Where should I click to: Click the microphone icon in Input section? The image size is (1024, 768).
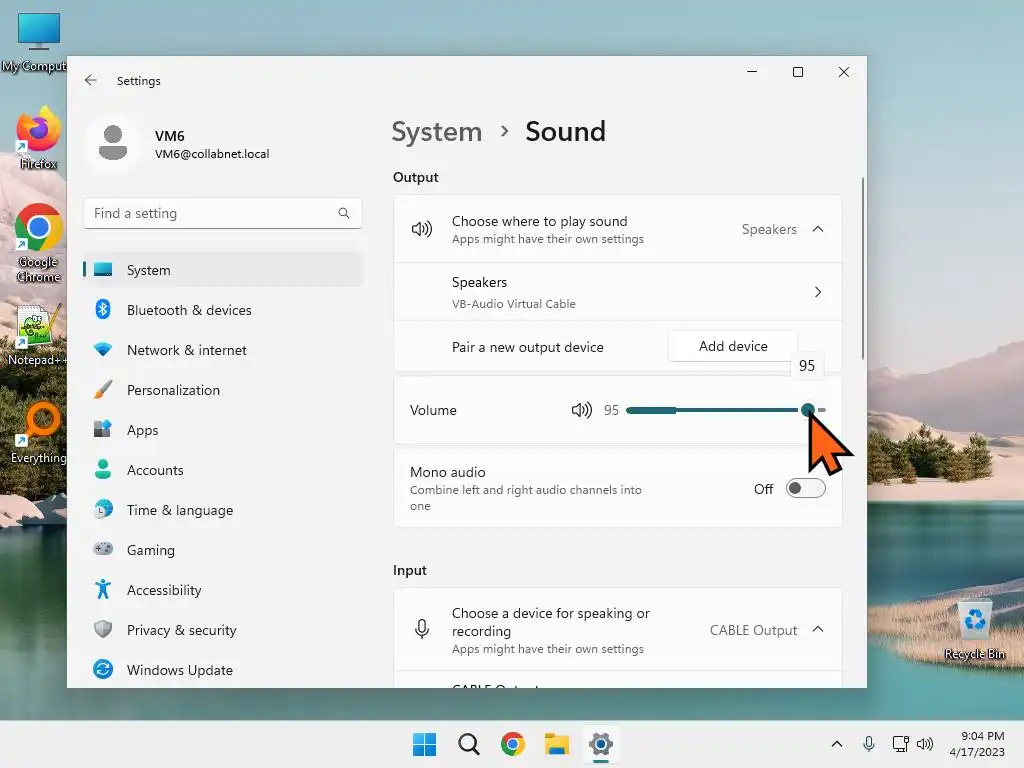click(422, 629)
